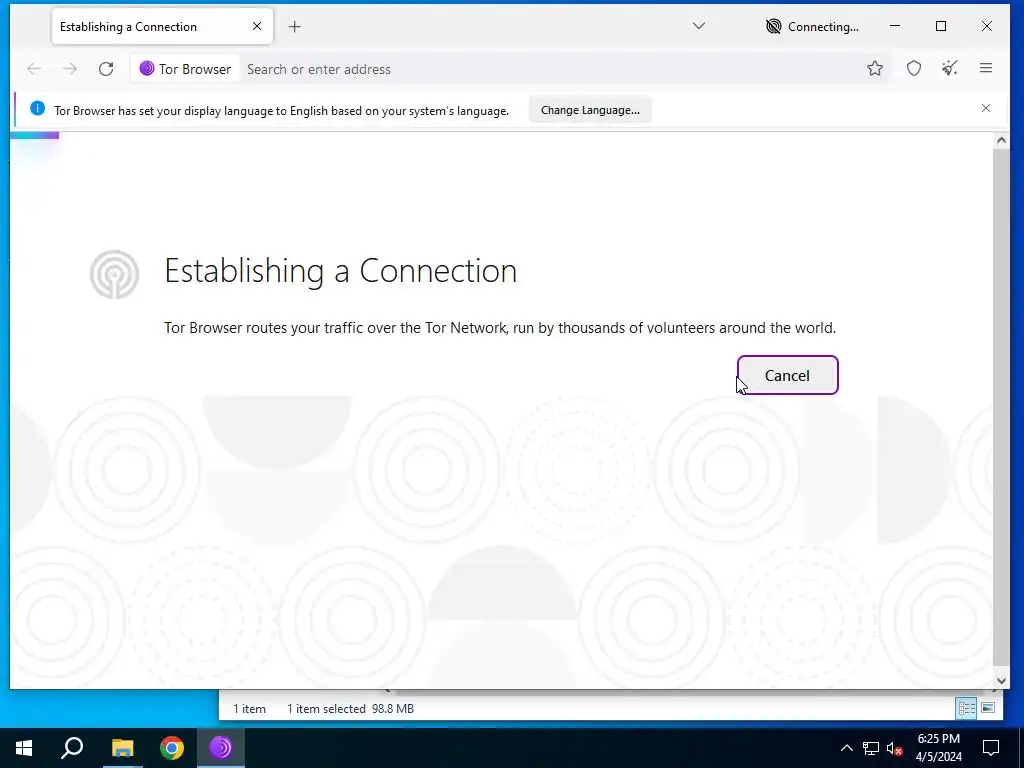Click the muted volume tray icon

click(x=895, y=748)
